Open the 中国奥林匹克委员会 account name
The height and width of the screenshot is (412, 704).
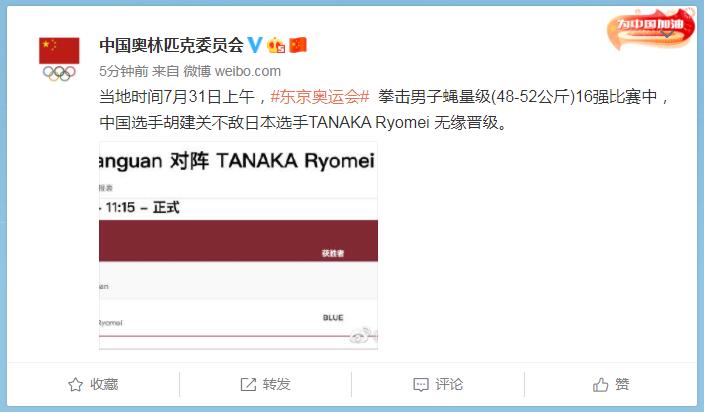(172, 45)
